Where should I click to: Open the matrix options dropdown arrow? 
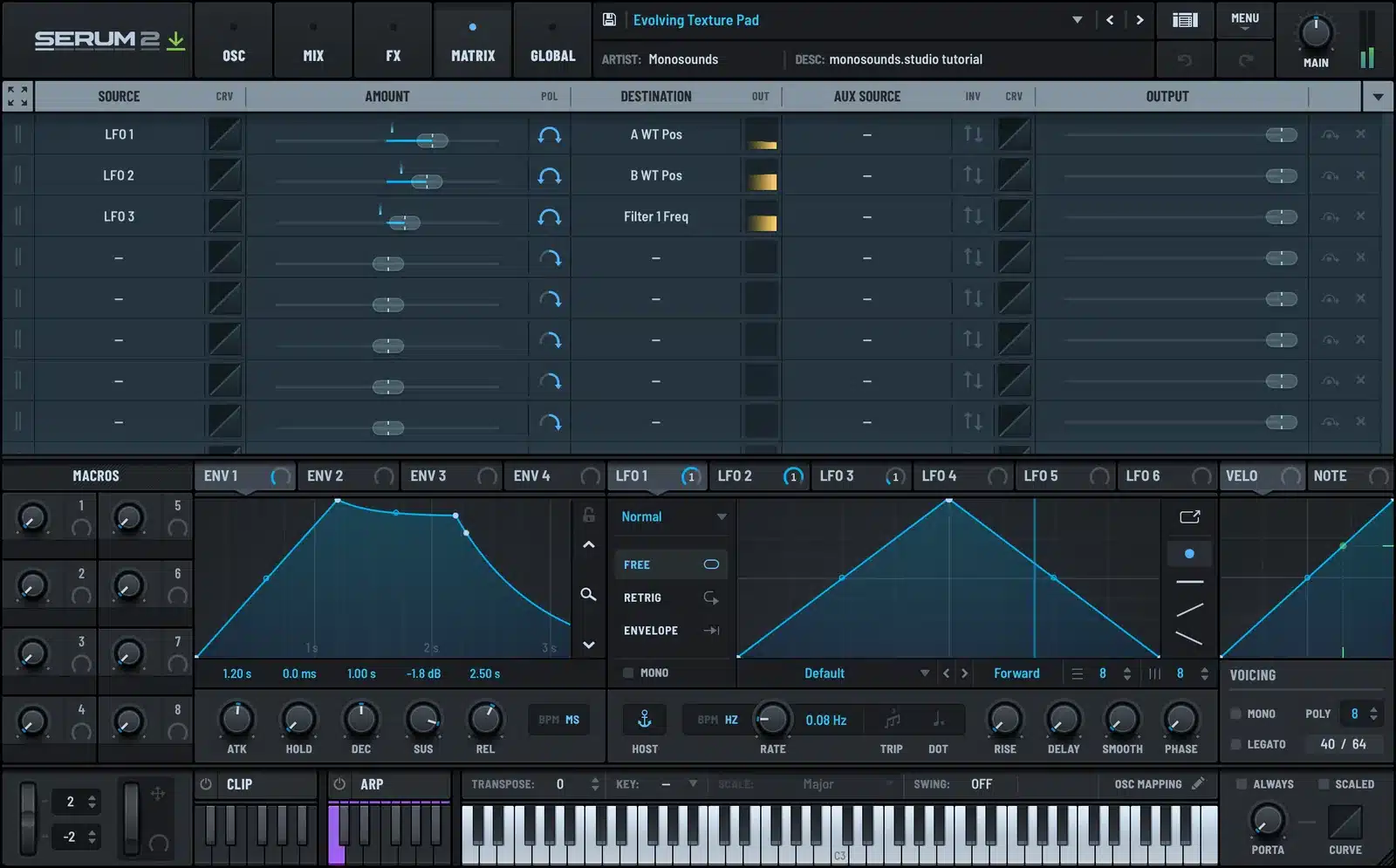(x=1378, y=97)
